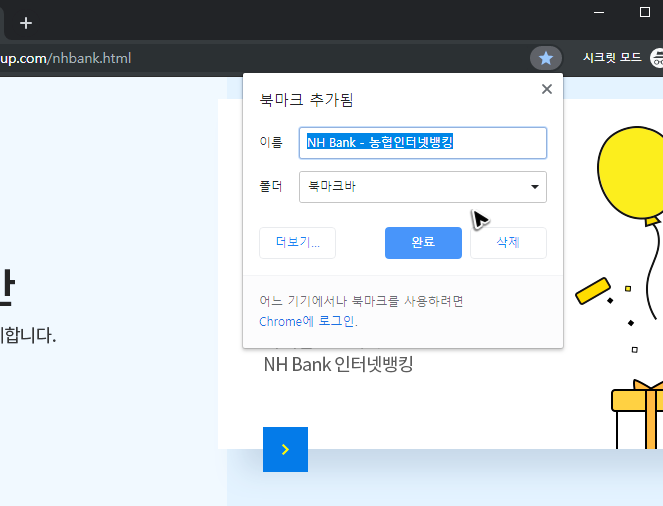The image size is (663, 506).
Task: Click the gift box illustration
Action: [637, 414]
